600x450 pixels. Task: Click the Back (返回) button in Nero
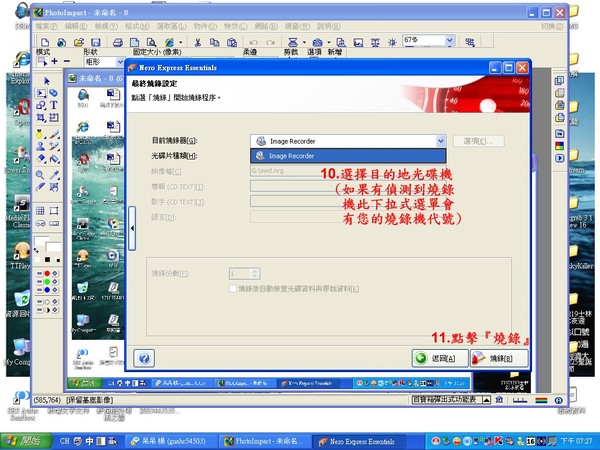(440, 359)
